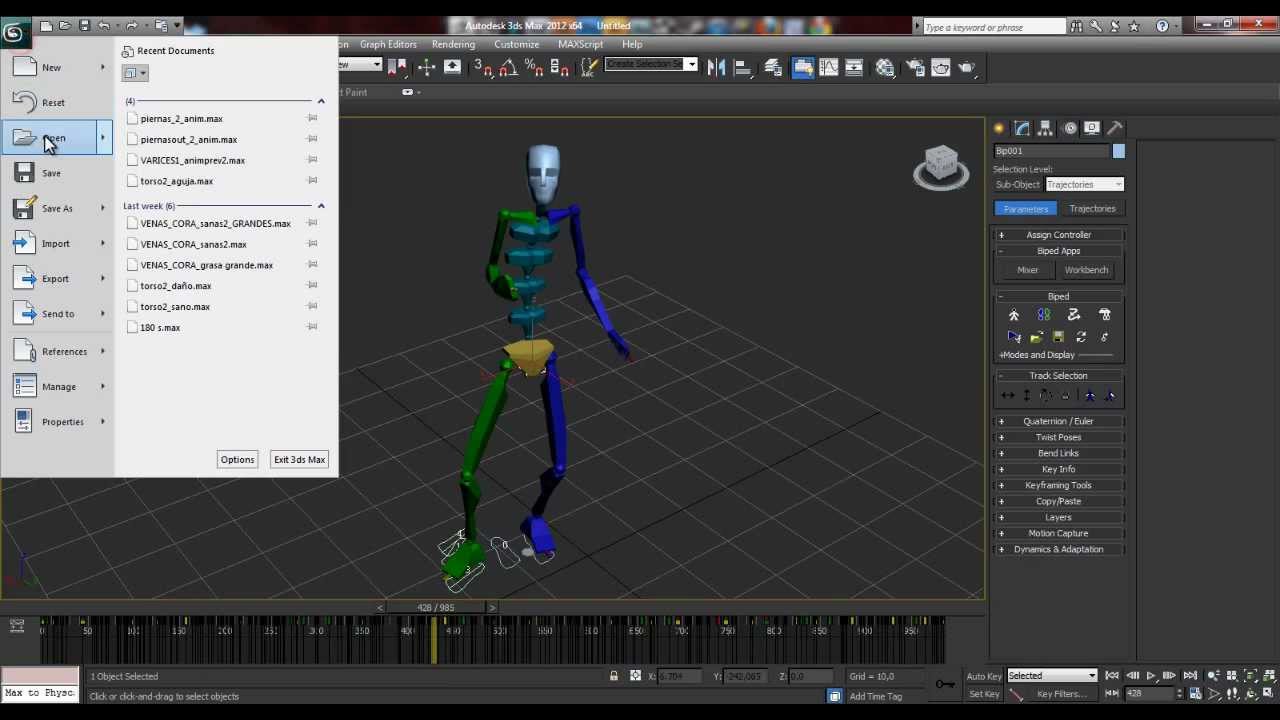1280x720 pixels.
Task: Click the Mirror tool in main toolbar
Action: point(716,67)
